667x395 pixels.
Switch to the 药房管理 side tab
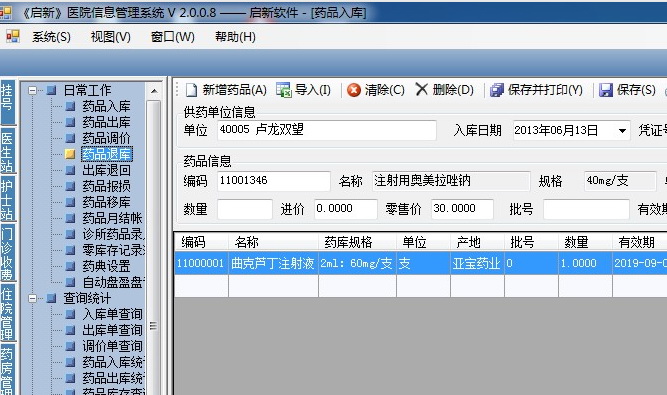[7, 370]
